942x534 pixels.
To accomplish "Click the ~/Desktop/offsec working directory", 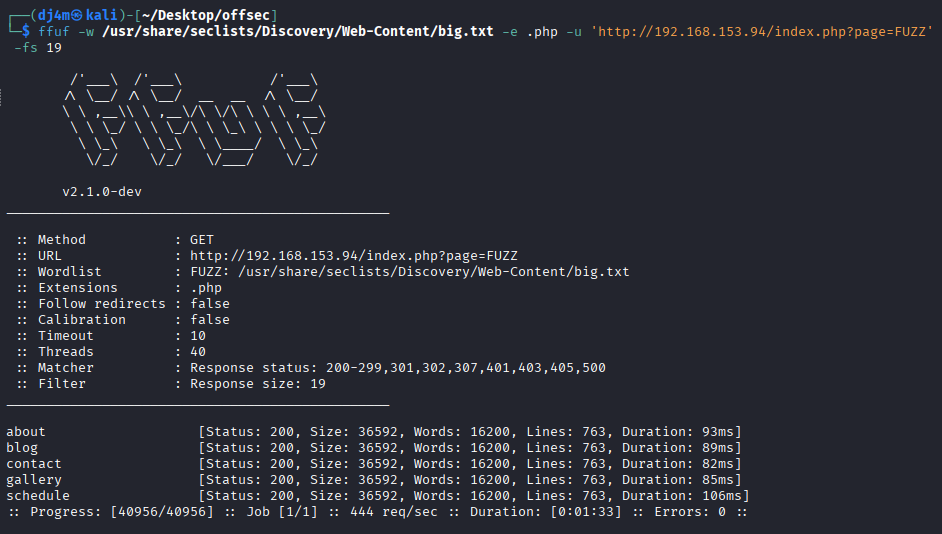I will [x=206, y=16].
